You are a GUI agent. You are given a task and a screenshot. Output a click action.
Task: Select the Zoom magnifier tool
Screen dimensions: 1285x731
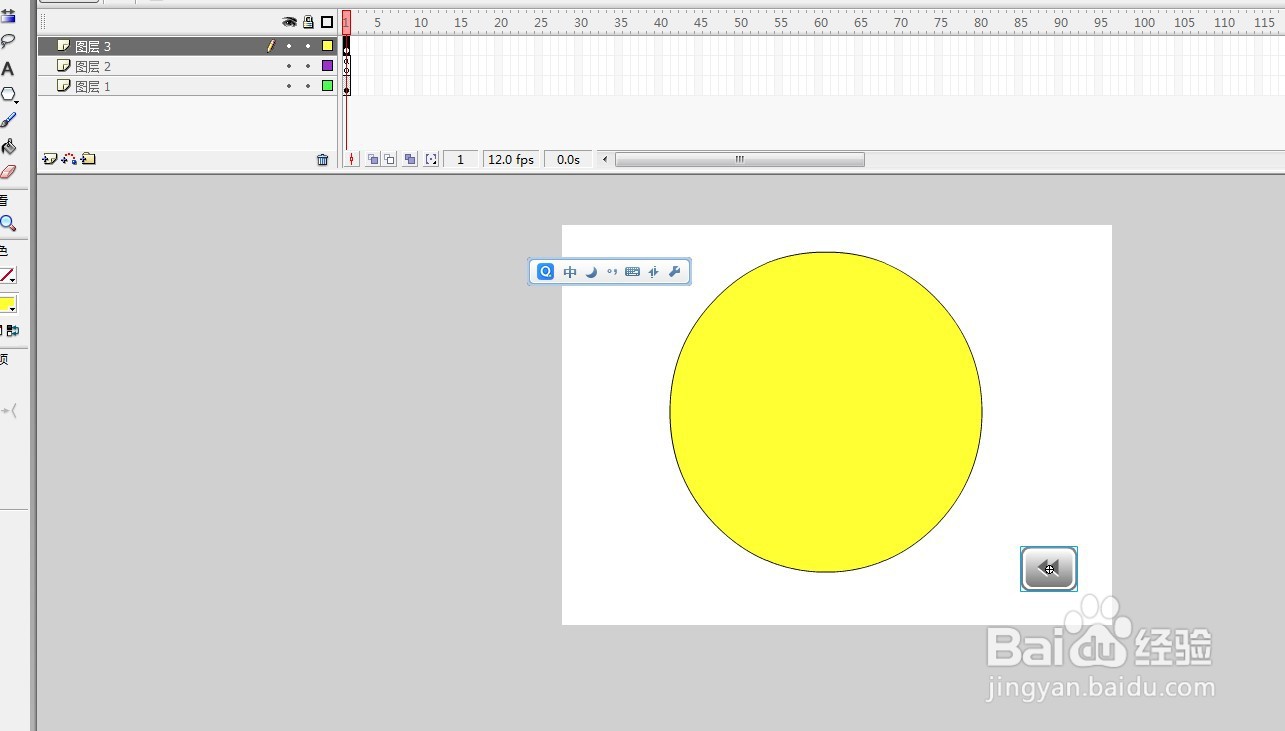click(8, 223)
